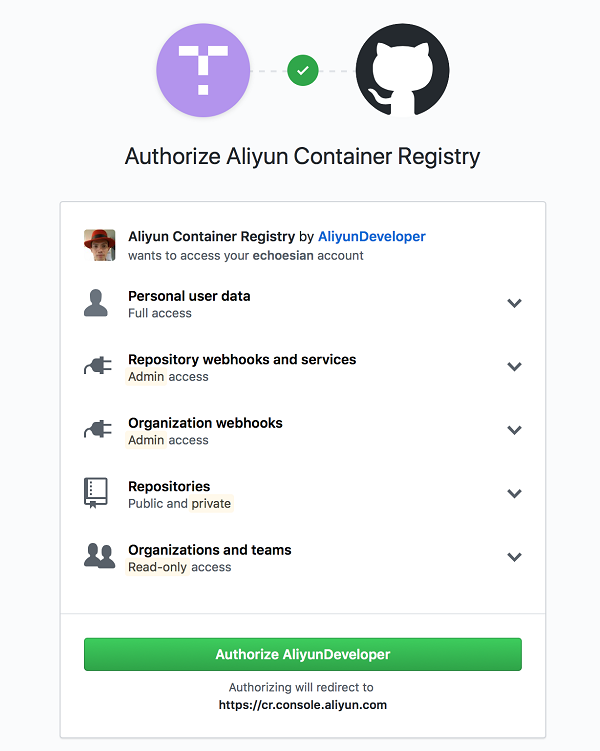Click the Personal user data person icon

[x=97, y=304]
